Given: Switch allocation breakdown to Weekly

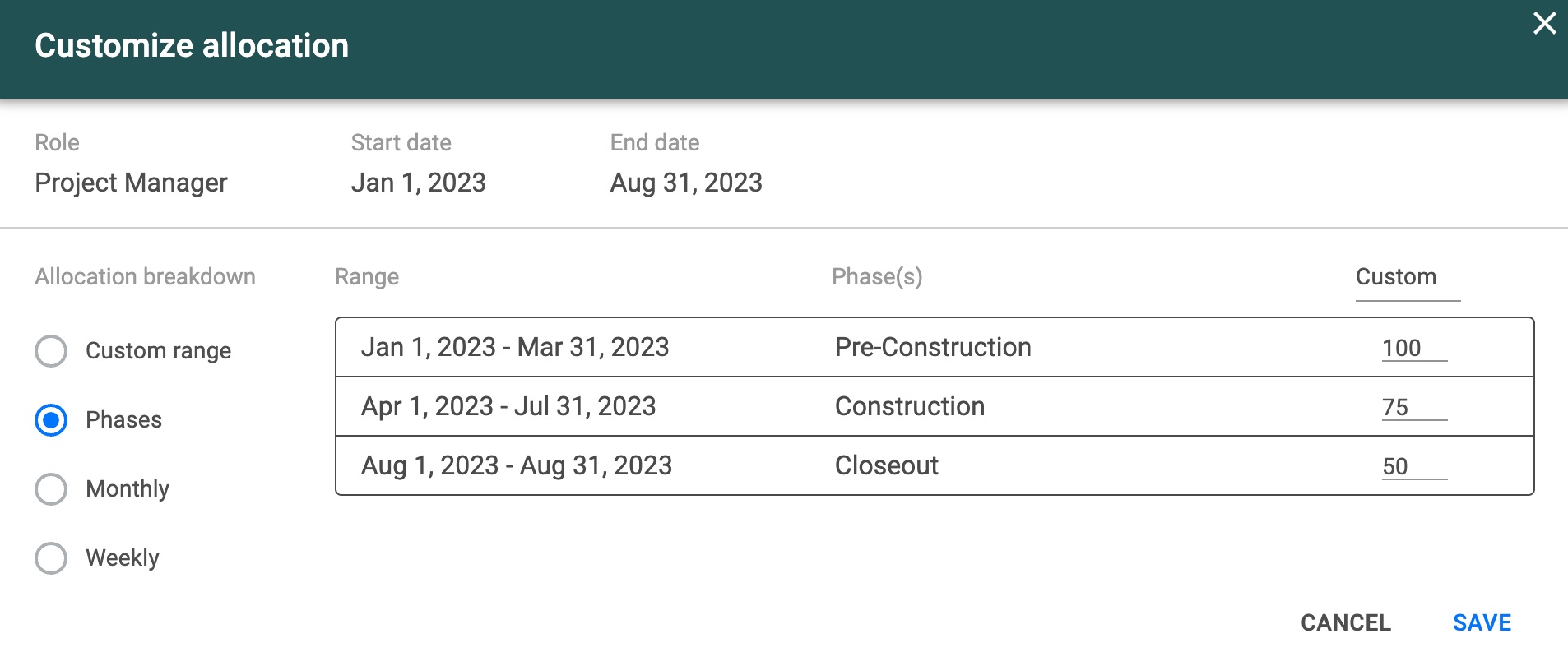Looking at the screenshot, I should point(51,558).
